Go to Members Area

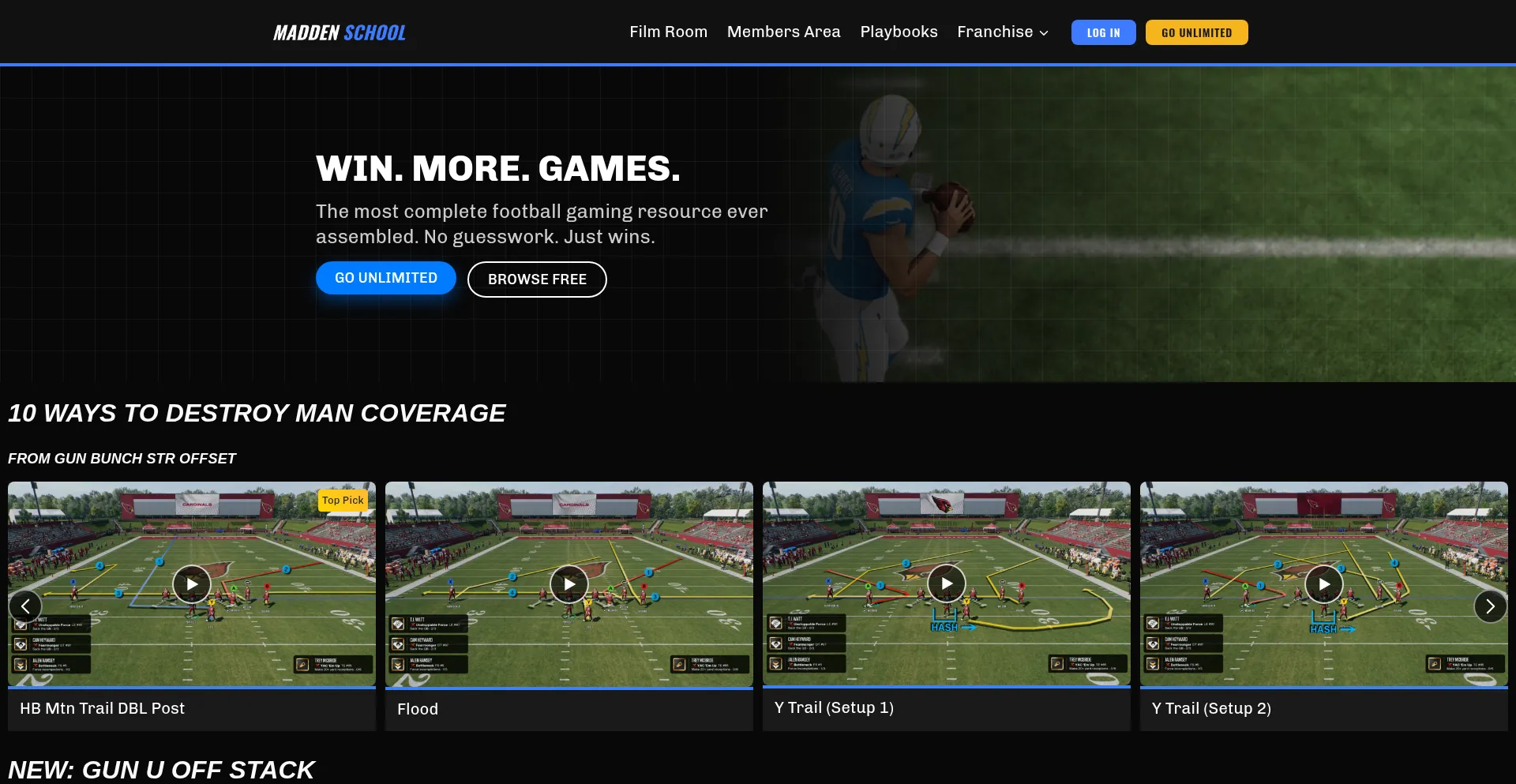783,32
